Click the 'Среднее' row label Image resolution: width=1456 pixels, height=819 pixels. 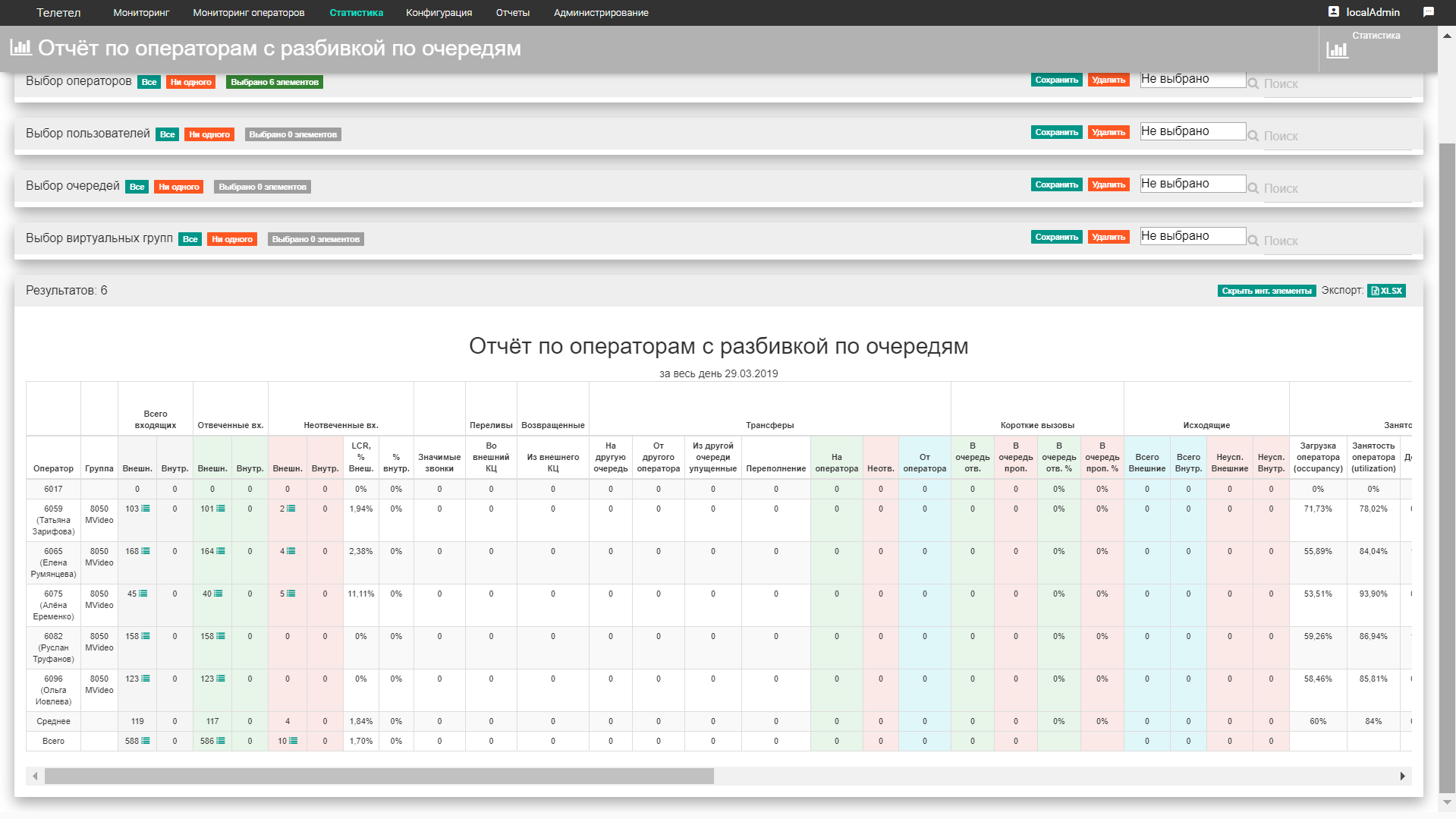(x=53, y=721)
